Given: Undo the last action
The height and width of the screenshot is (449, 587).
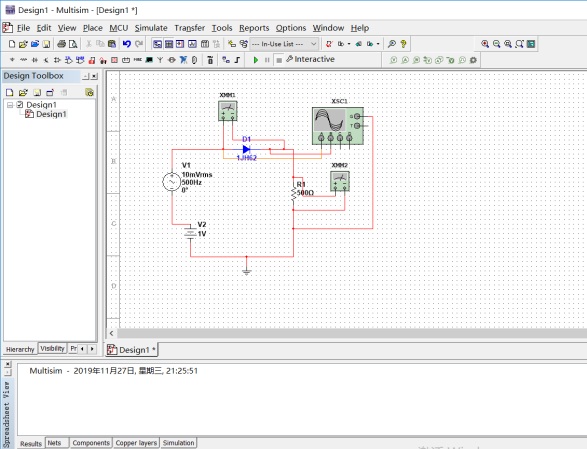Looking at the screenshot, I should click(x=127, y=44).
